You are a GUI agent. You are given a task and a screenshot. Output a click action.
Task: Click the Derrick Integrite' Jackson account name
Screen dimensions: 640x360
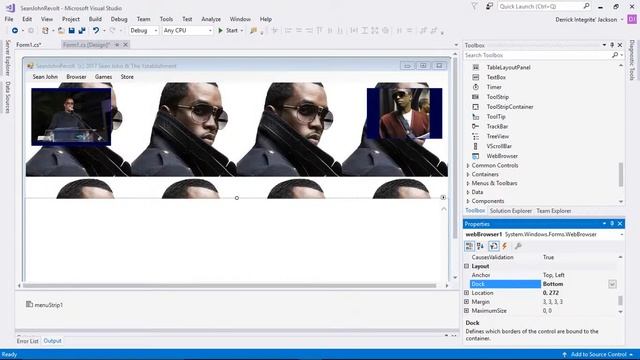pos(586,20)
